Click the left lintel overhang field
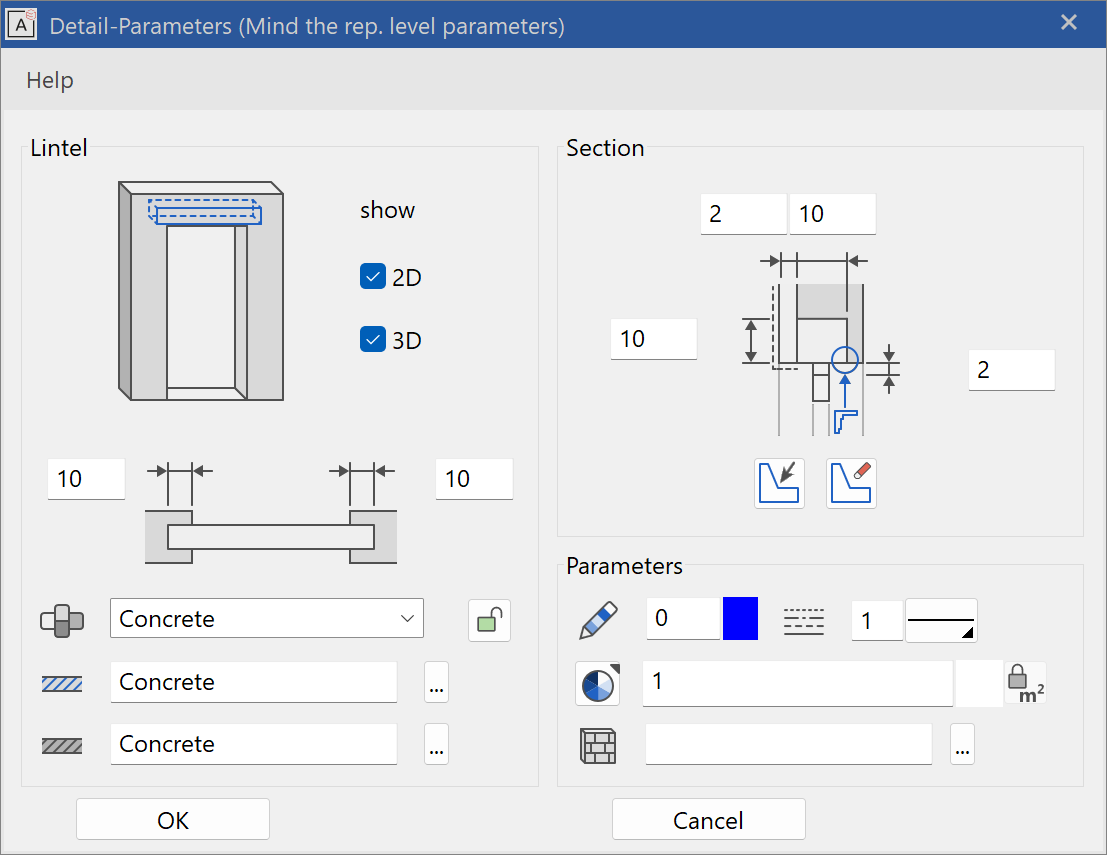 pos(86,479)
